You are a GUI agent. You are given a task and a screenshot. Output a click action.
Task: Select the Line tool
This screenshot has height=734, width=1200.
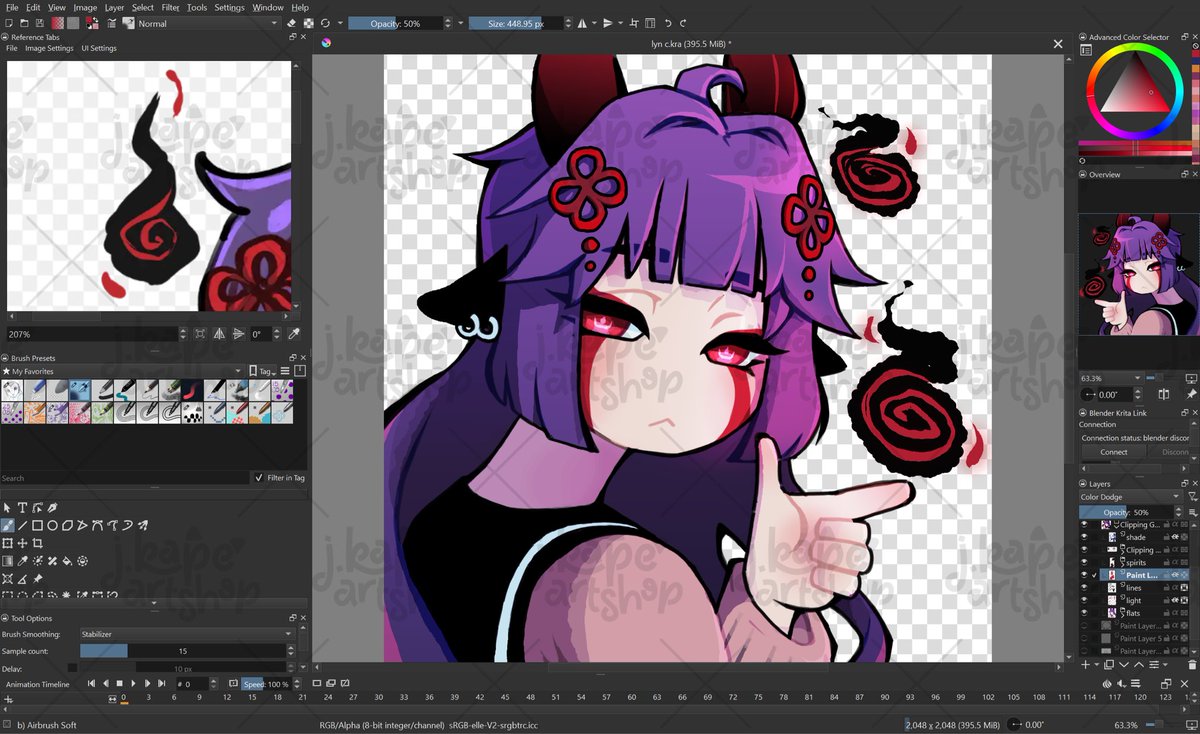coord(22,525)
